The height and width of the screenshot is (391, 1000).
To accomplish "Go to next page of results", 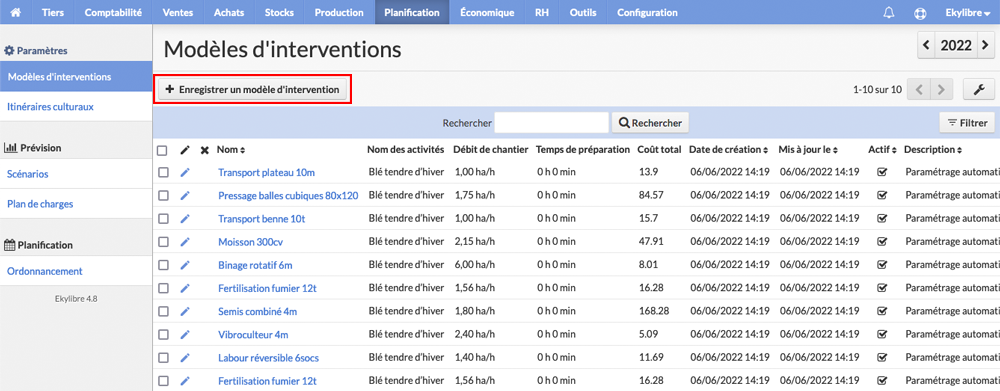I will (941, 90).
